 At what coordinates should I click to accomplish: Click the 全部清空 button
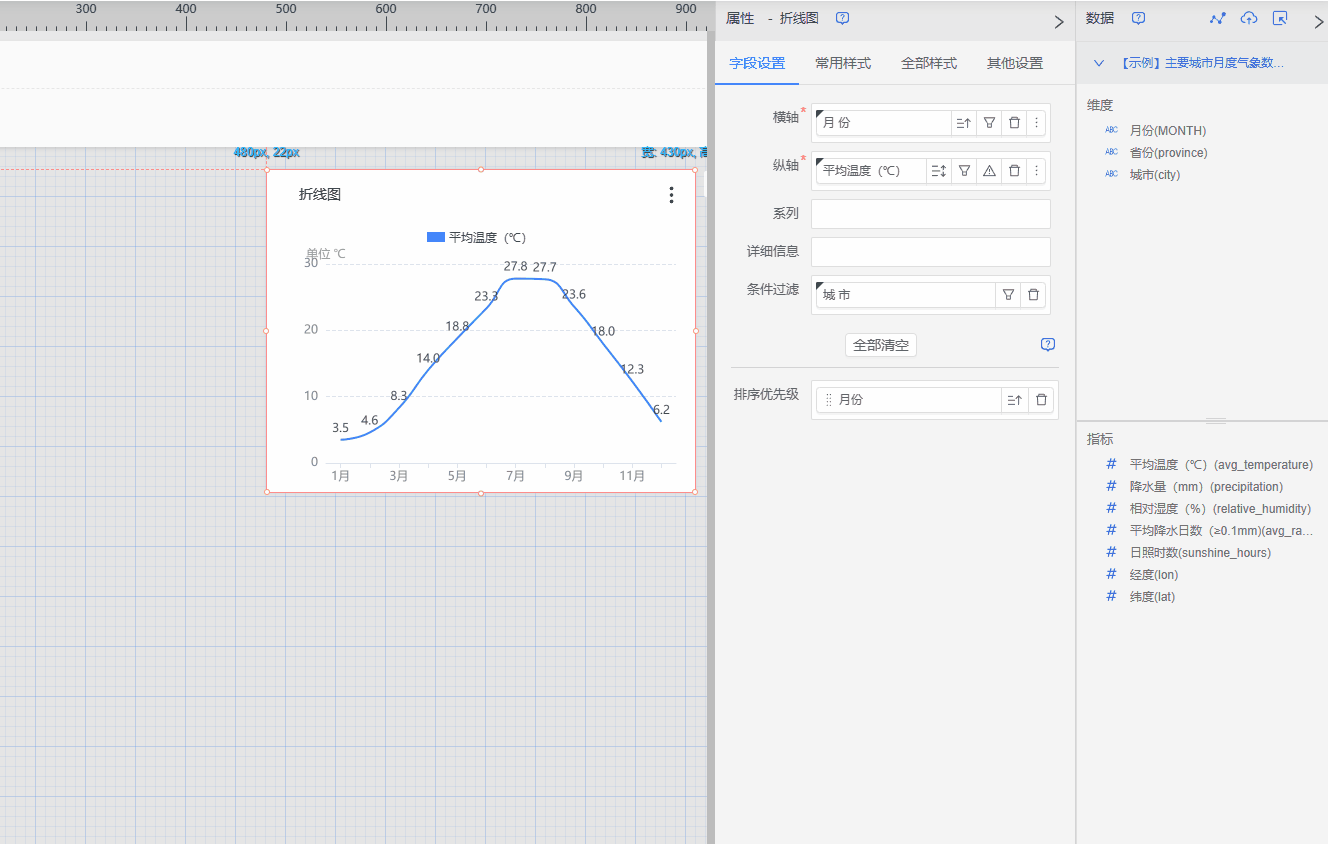880,345
